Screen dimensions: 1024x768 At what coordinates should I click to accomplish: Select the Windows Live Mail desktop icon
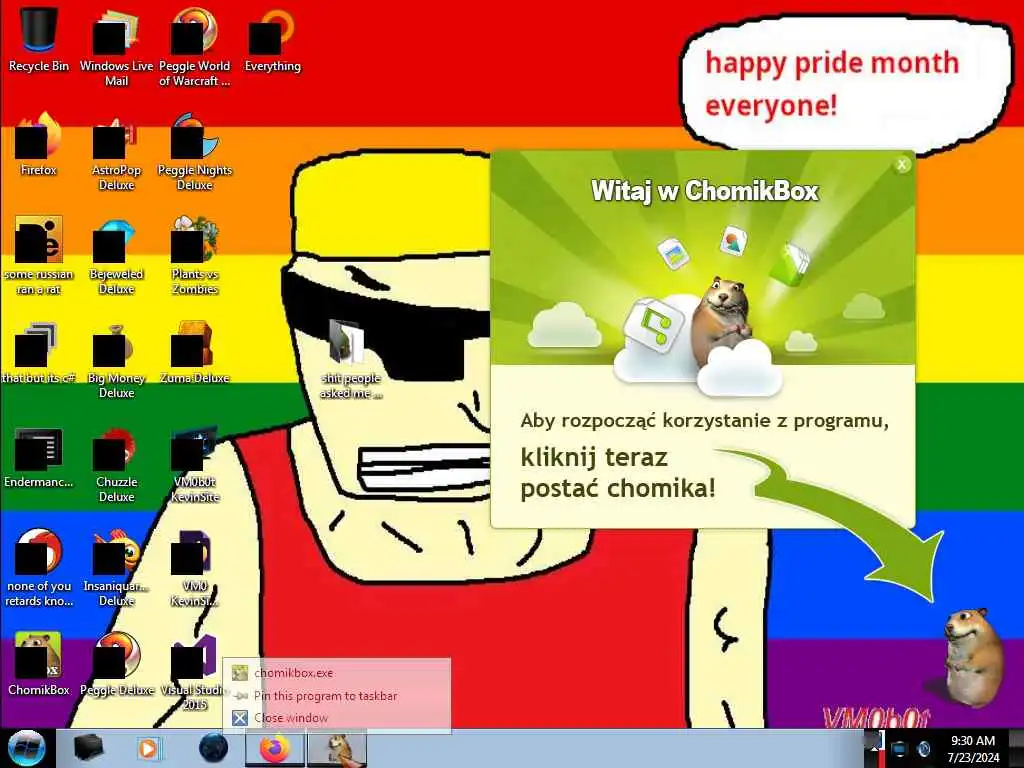[x=116, y=47]
